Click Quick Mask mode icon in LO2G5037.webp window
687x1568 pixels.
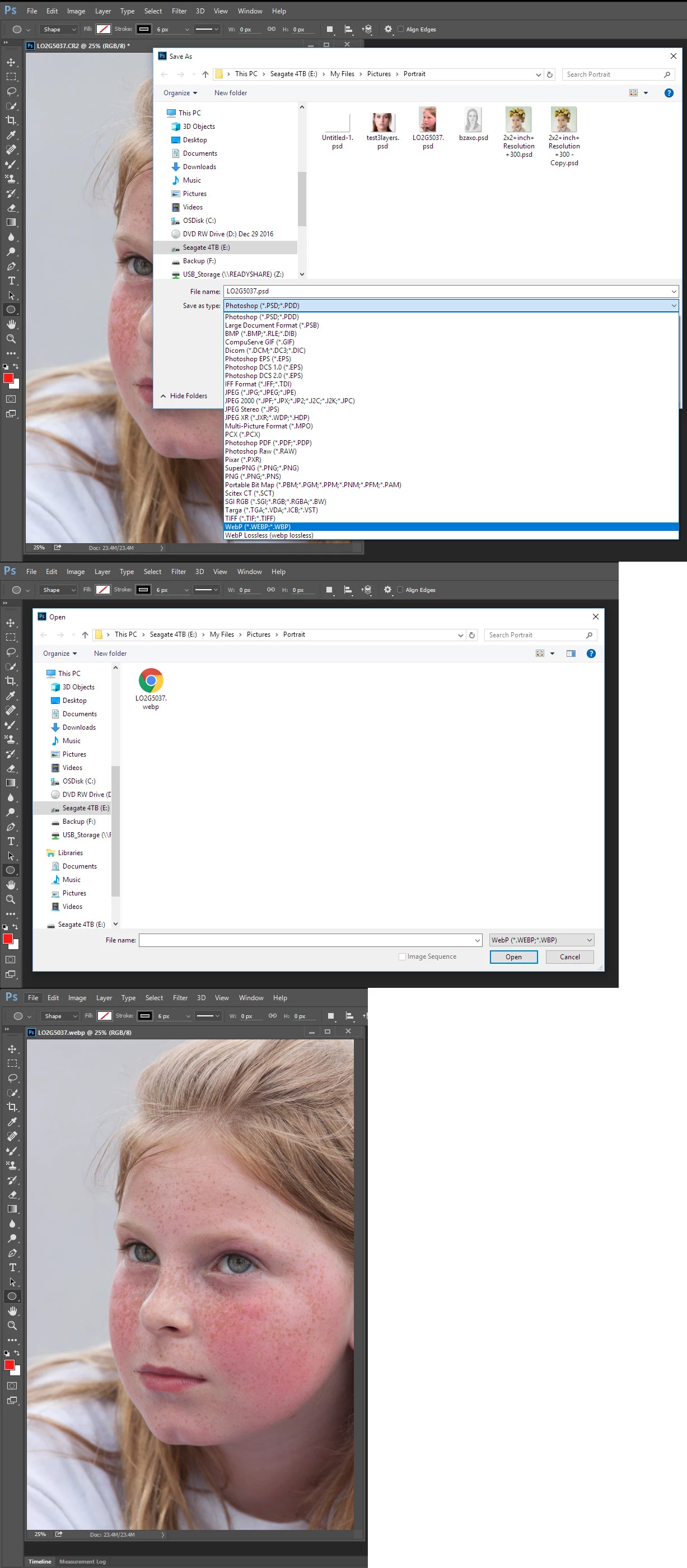(12, 1386)
